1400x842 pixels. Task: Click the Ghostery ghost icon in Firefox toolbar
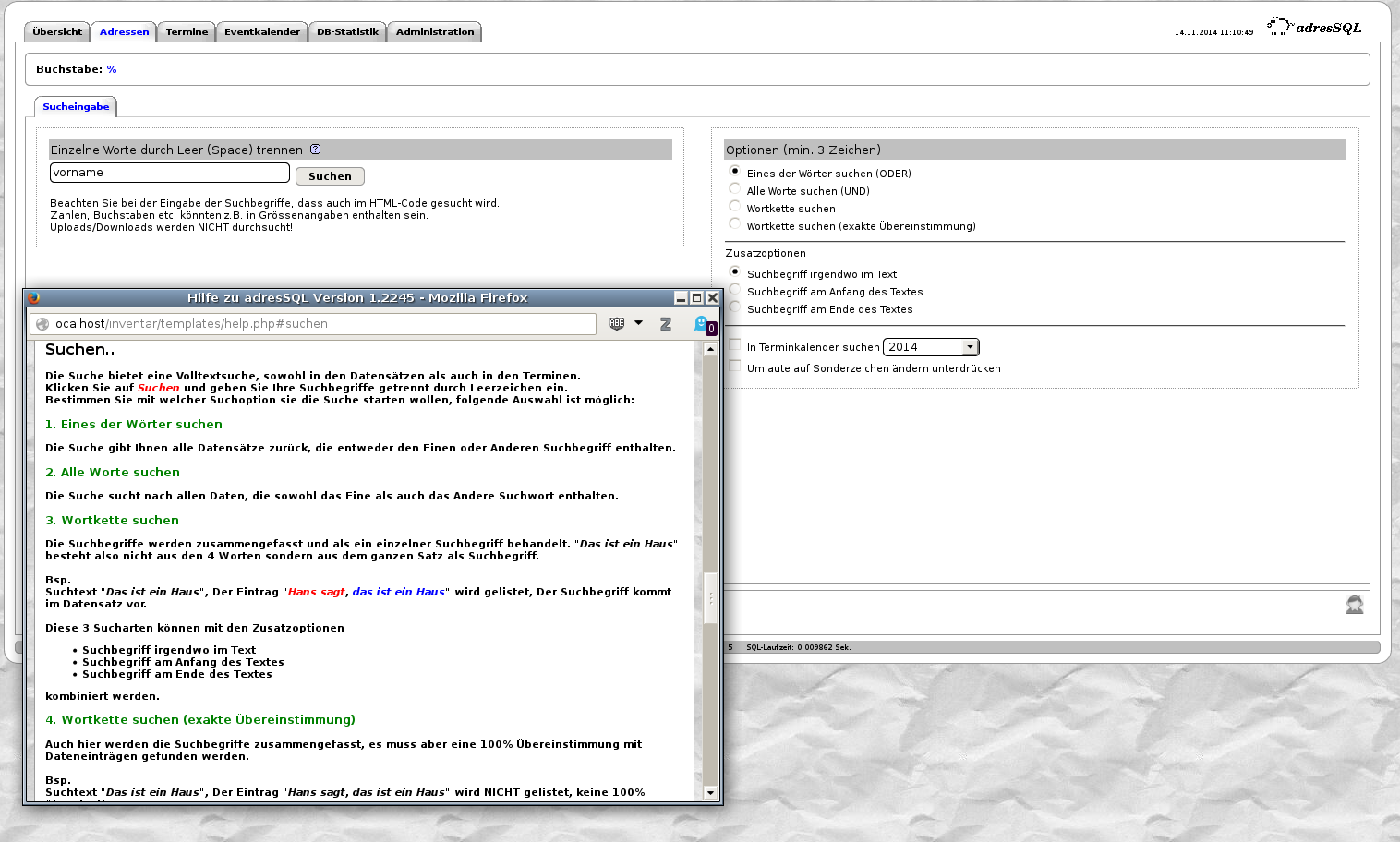click(703, 323)
